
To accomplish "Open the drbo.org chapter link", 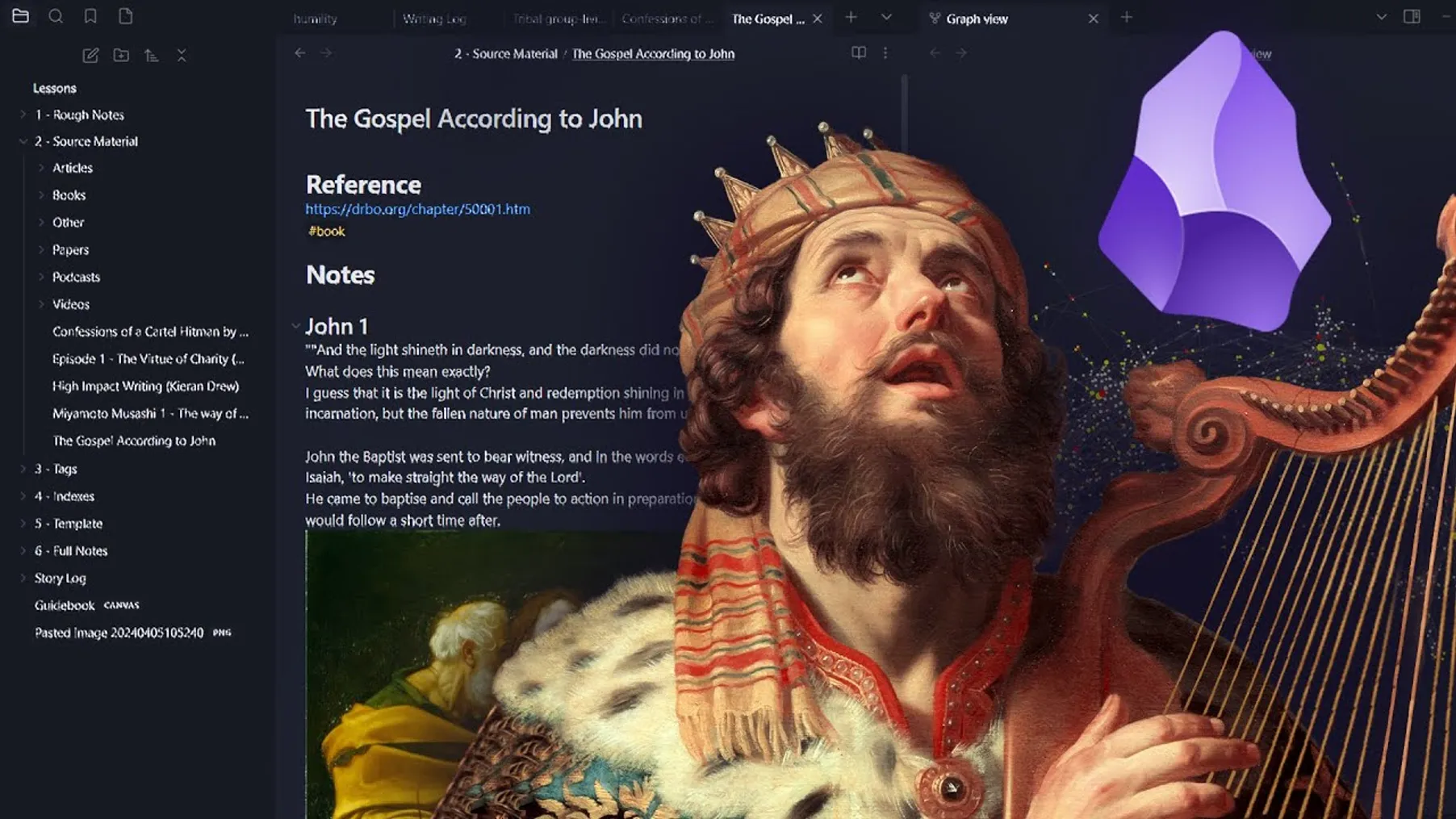I will pos(417,209).
